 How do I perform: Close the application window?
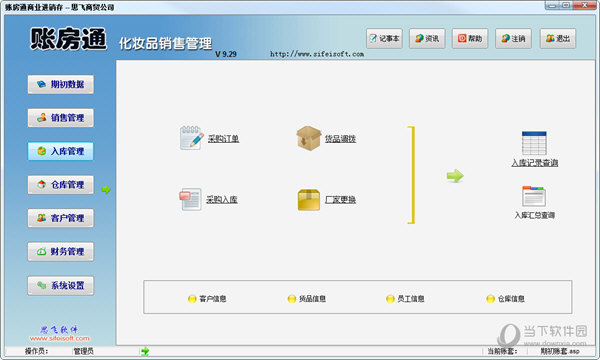coord(585,5)
